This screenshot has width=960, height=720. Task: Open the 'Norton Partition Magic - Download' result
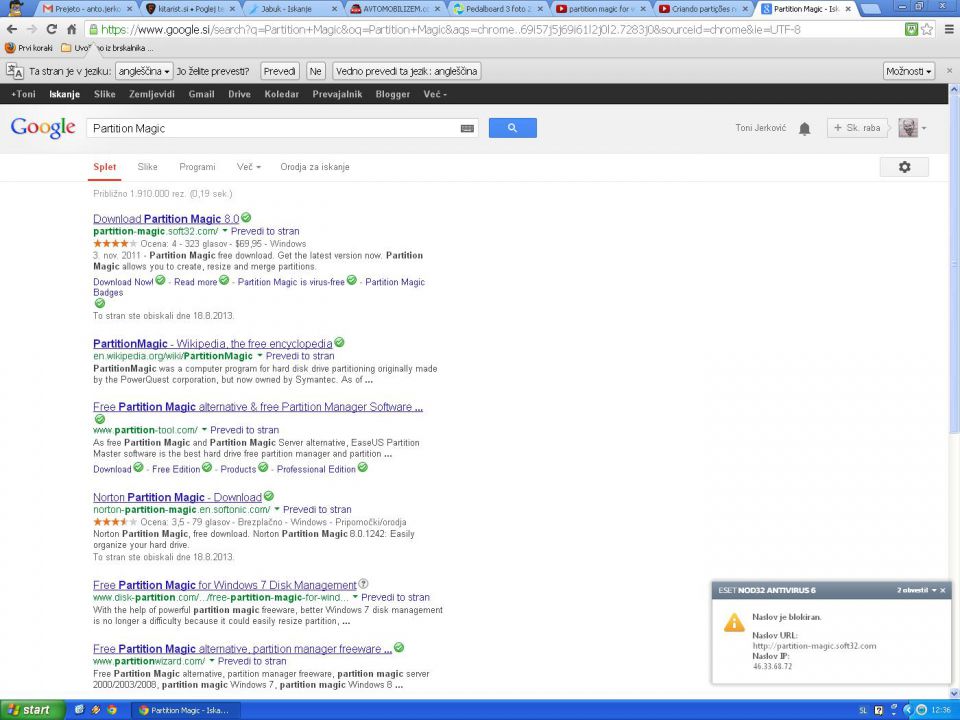pos(178,497)
